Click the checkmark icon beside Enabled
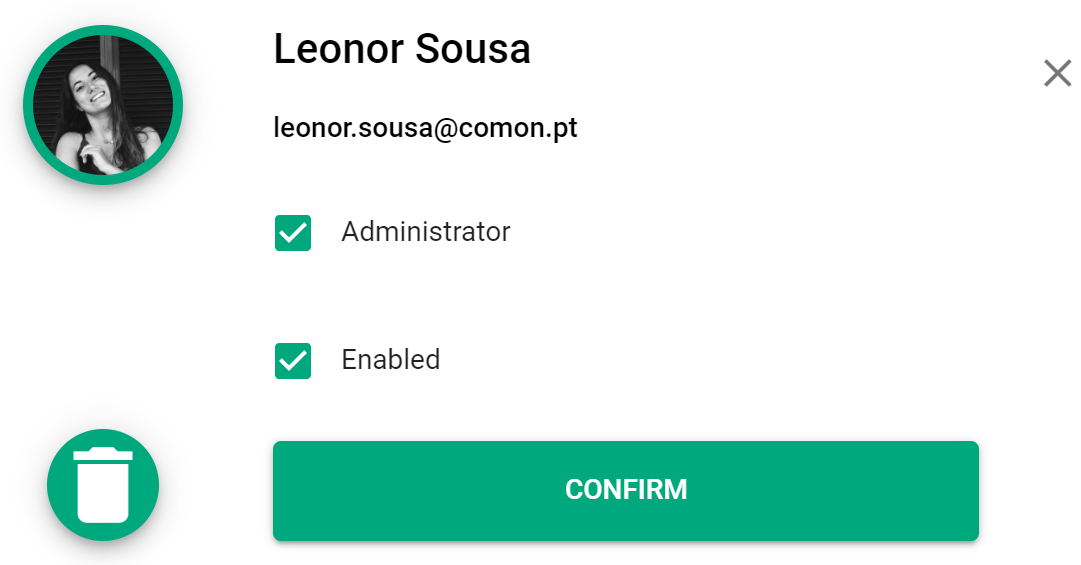1081x565 pixels. coord(293,361)
